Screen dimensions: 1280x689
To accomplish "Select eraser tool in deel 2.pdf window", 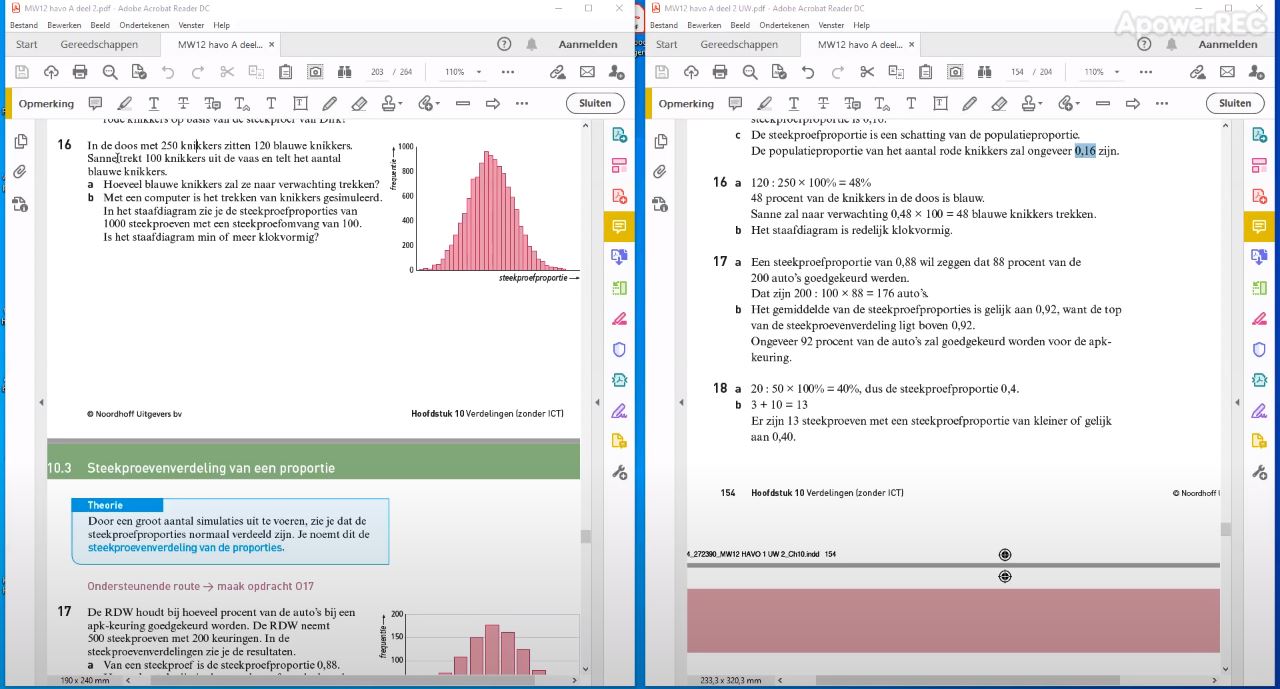I will [359, 103].
